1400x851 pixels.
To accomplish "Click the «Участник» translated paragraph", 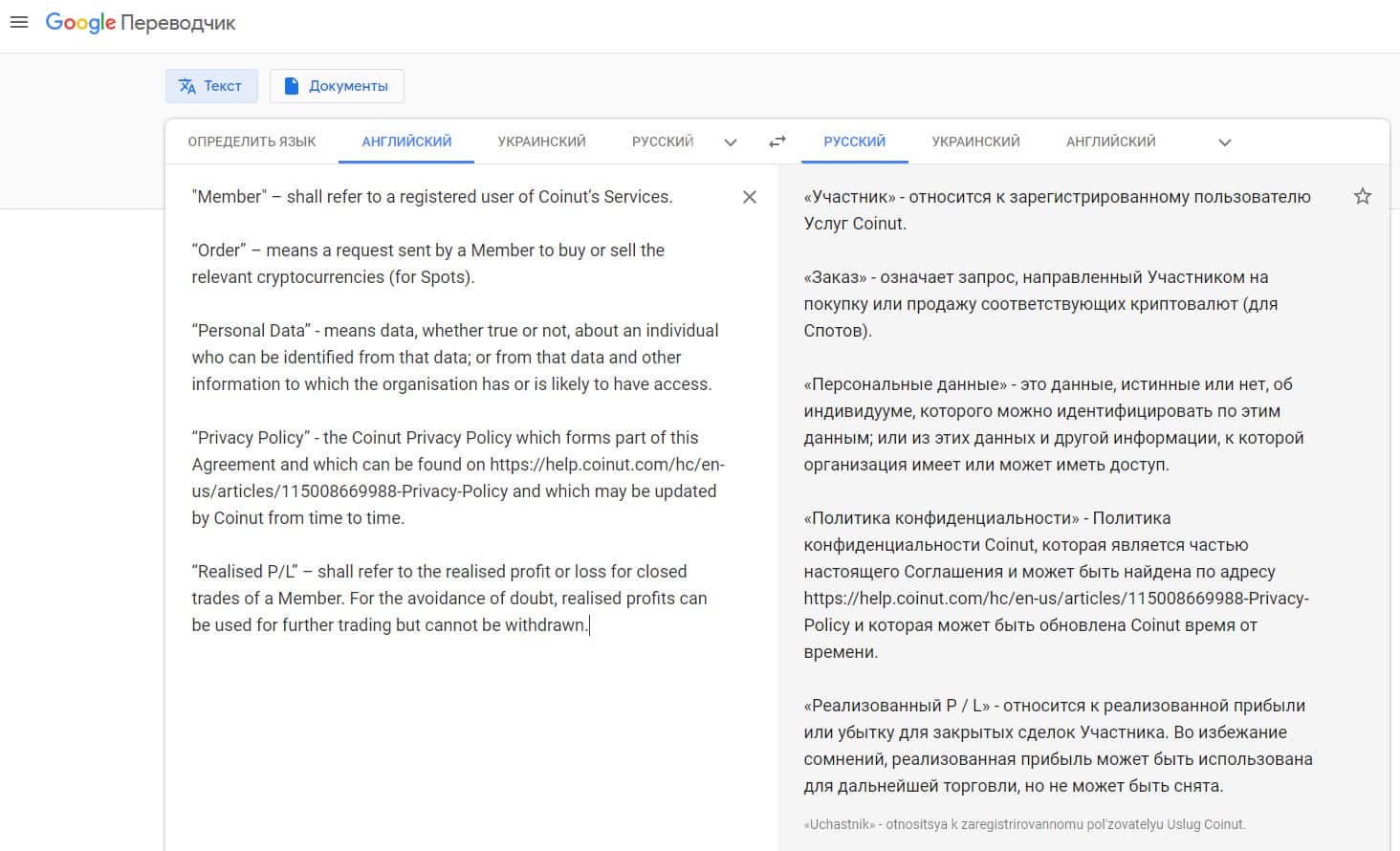I will point(1058,210).
